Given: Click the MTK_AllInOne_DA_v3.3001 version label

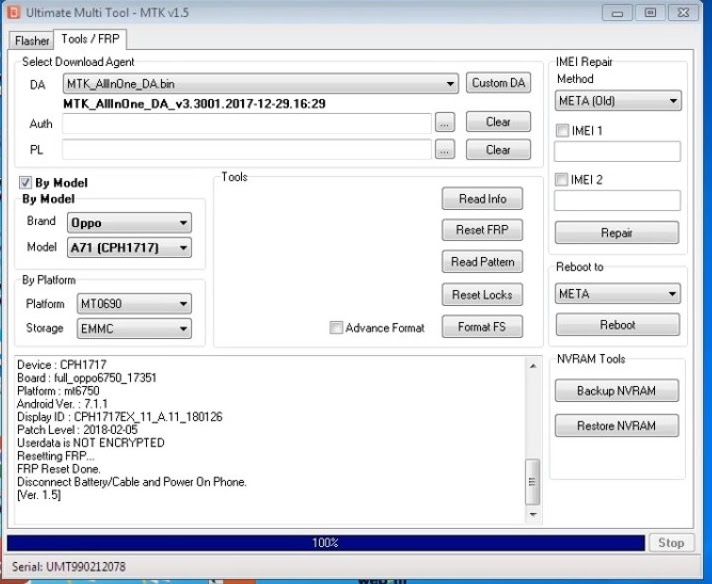Looking at the screenshot, I should [x=194, y=104].
